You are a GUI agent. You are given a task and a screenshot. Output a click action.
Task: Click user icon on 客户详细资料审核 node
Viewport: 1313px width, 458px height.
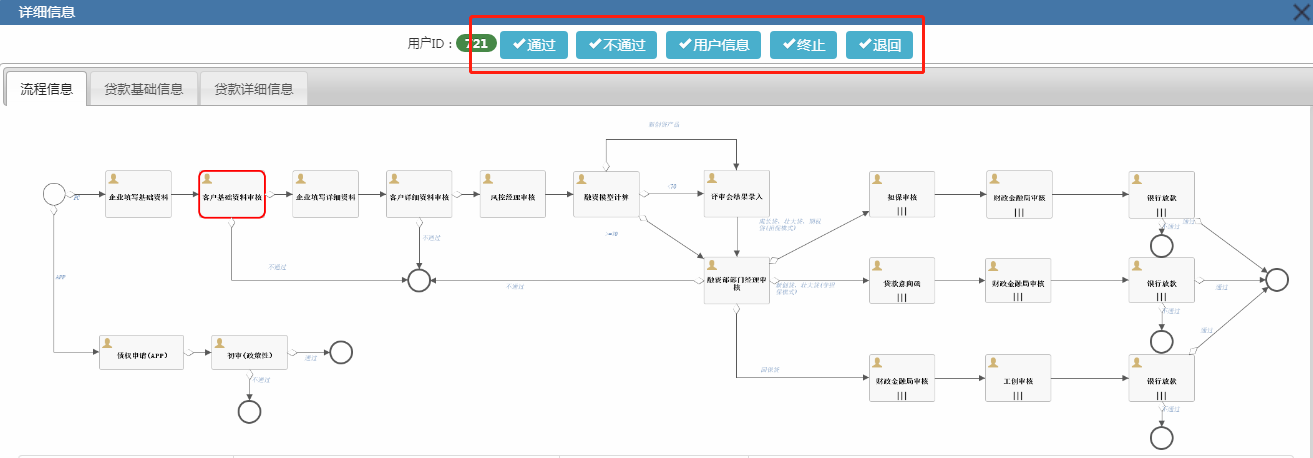[395, 179]
